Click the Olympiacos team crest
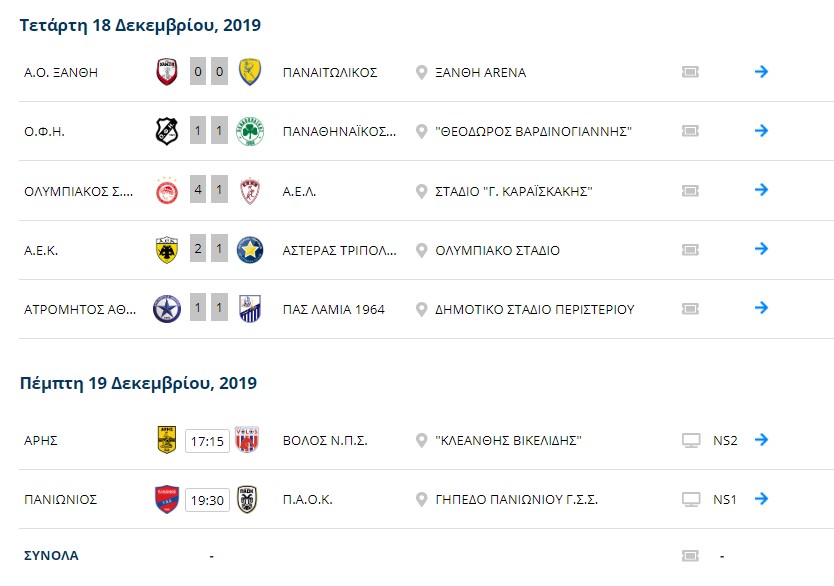 coord(167,190)
